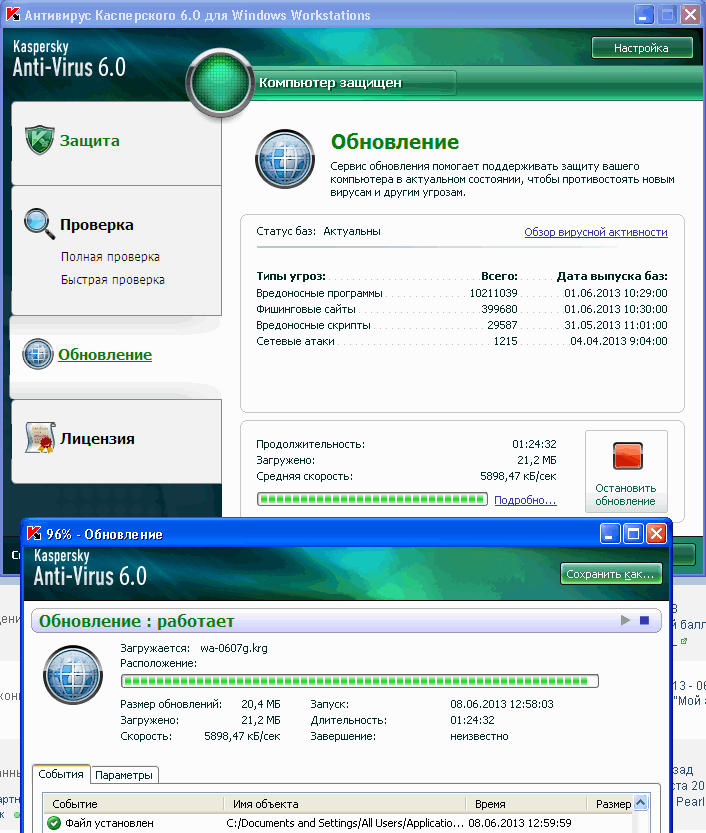The height and width of the screenshot is (833, 706).
Task: Open Обзор вирусной активности link
Action: tap(596, 232)
